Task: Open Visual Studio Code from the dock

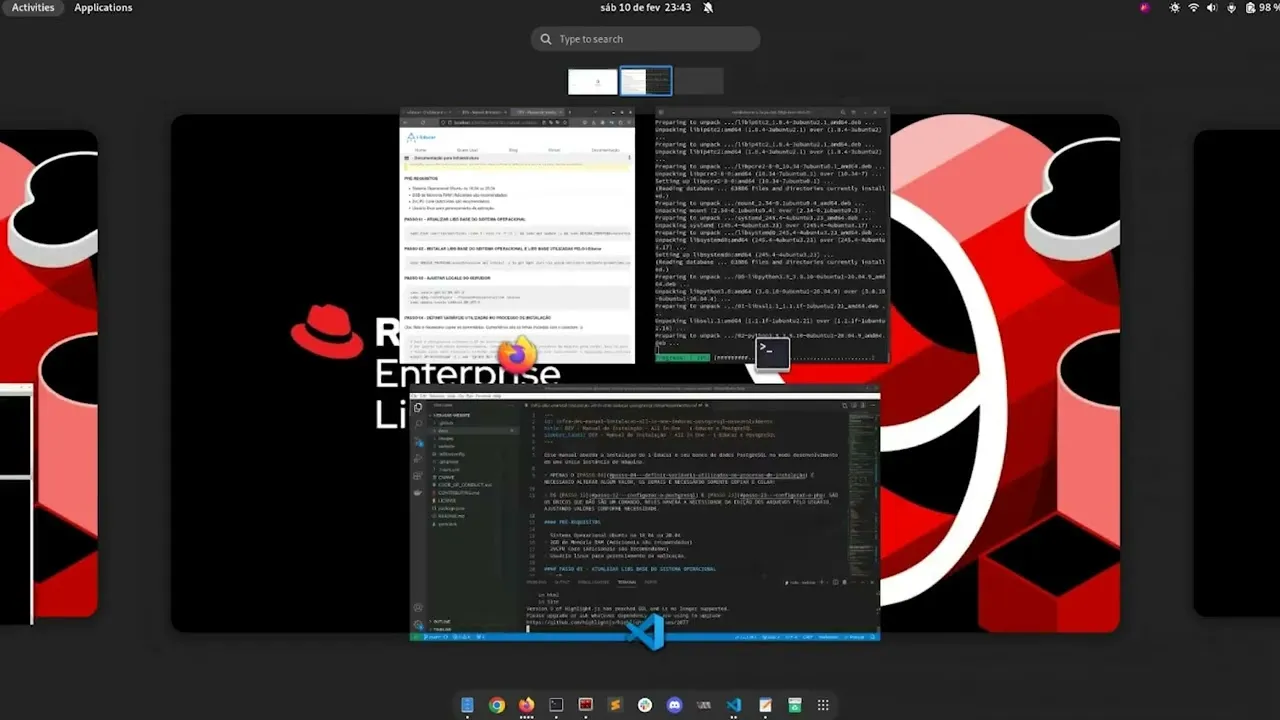Action: click(x=734, y=705)
